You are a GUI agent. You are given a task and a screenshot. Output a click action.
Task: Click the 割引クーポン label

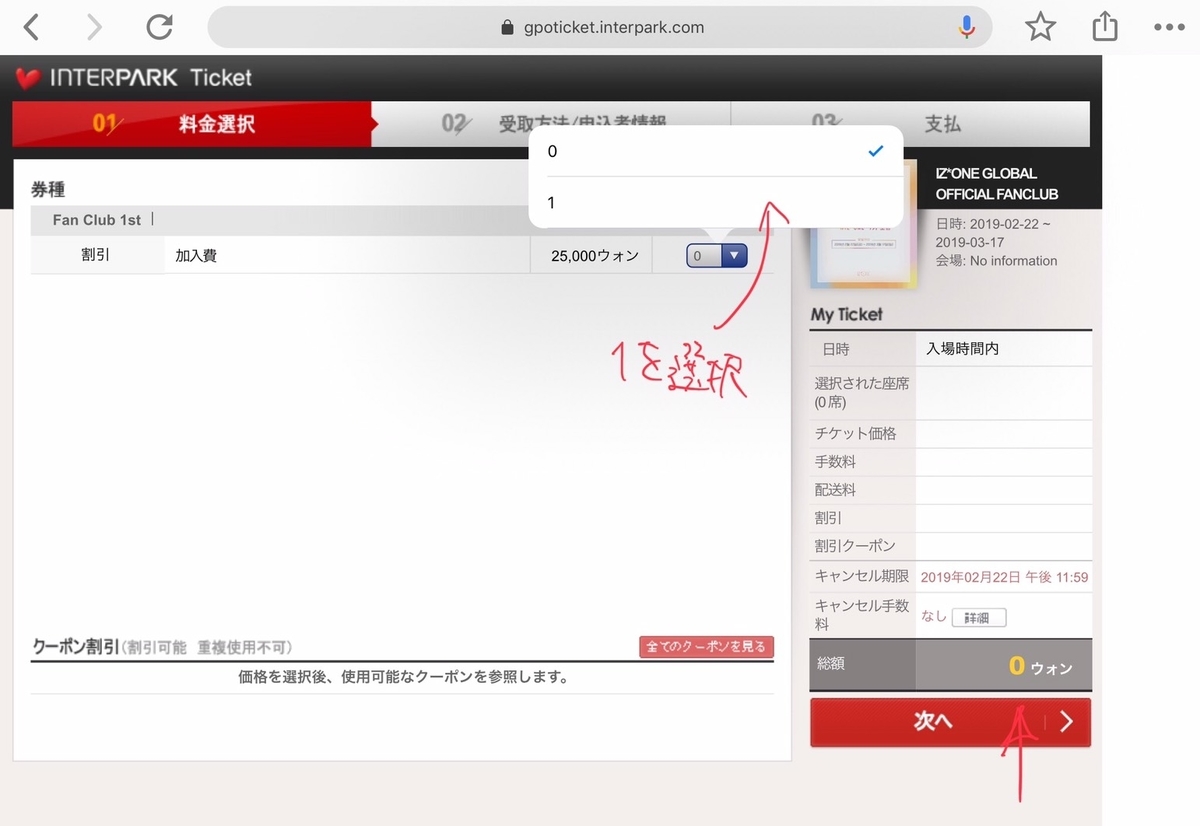coord(855,546)
